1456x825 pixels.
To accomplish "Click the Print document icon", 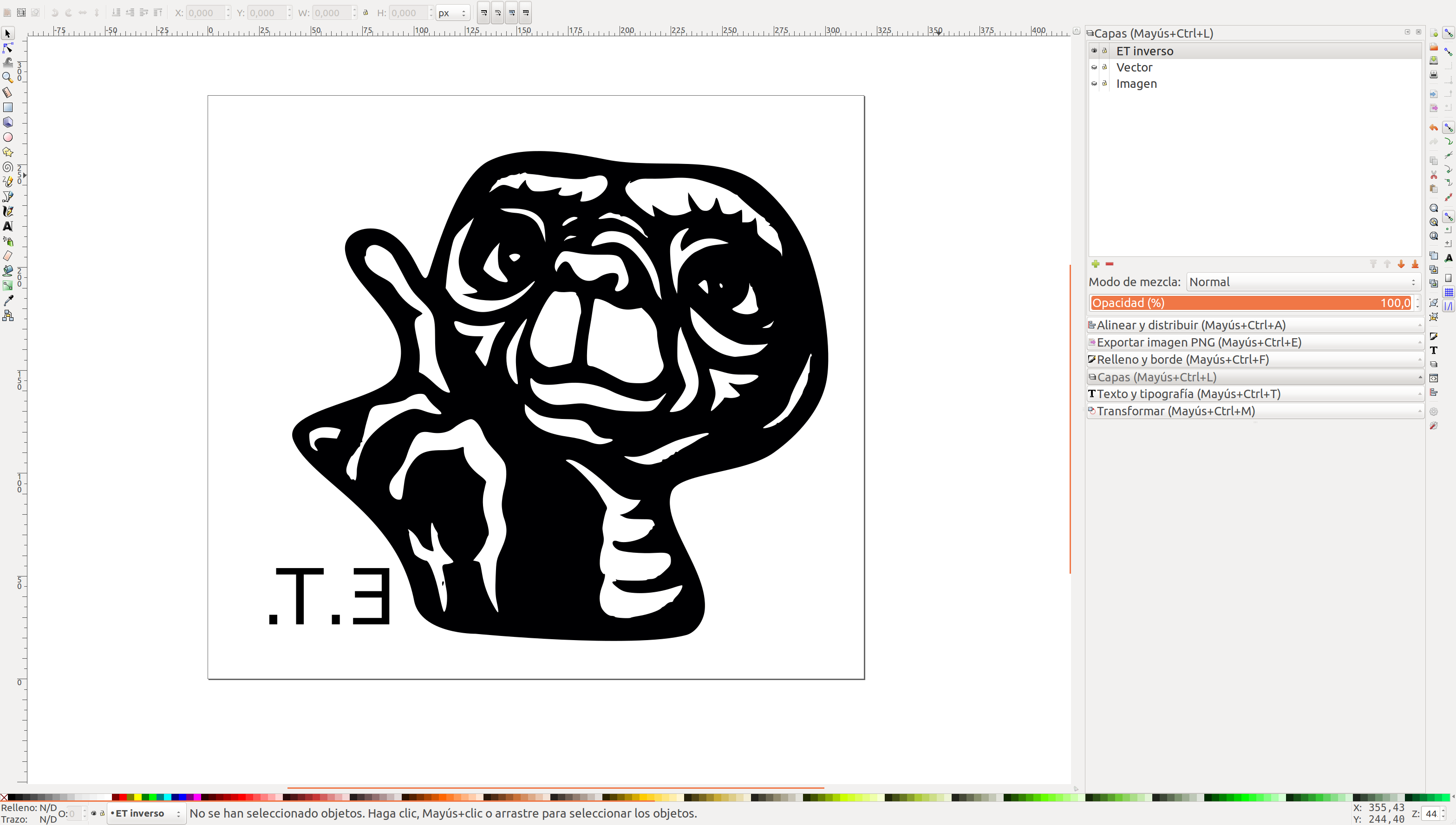I will click(x=1433, y=75).
